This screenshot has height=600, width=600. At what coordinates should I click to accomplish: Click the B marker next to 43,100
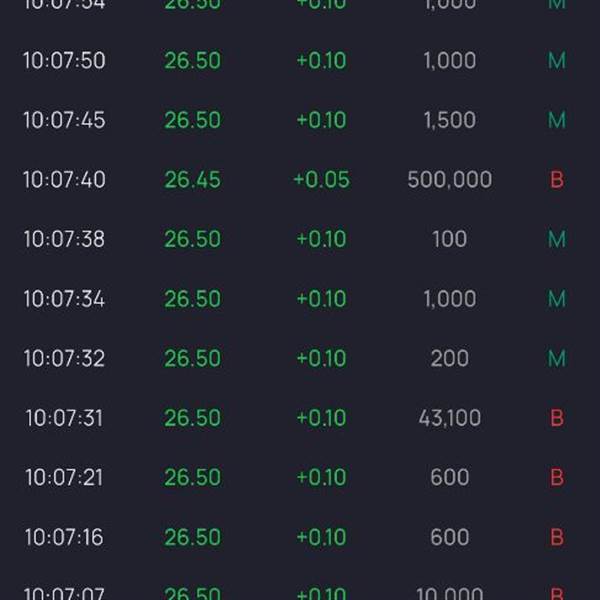[x=557, y=417]
